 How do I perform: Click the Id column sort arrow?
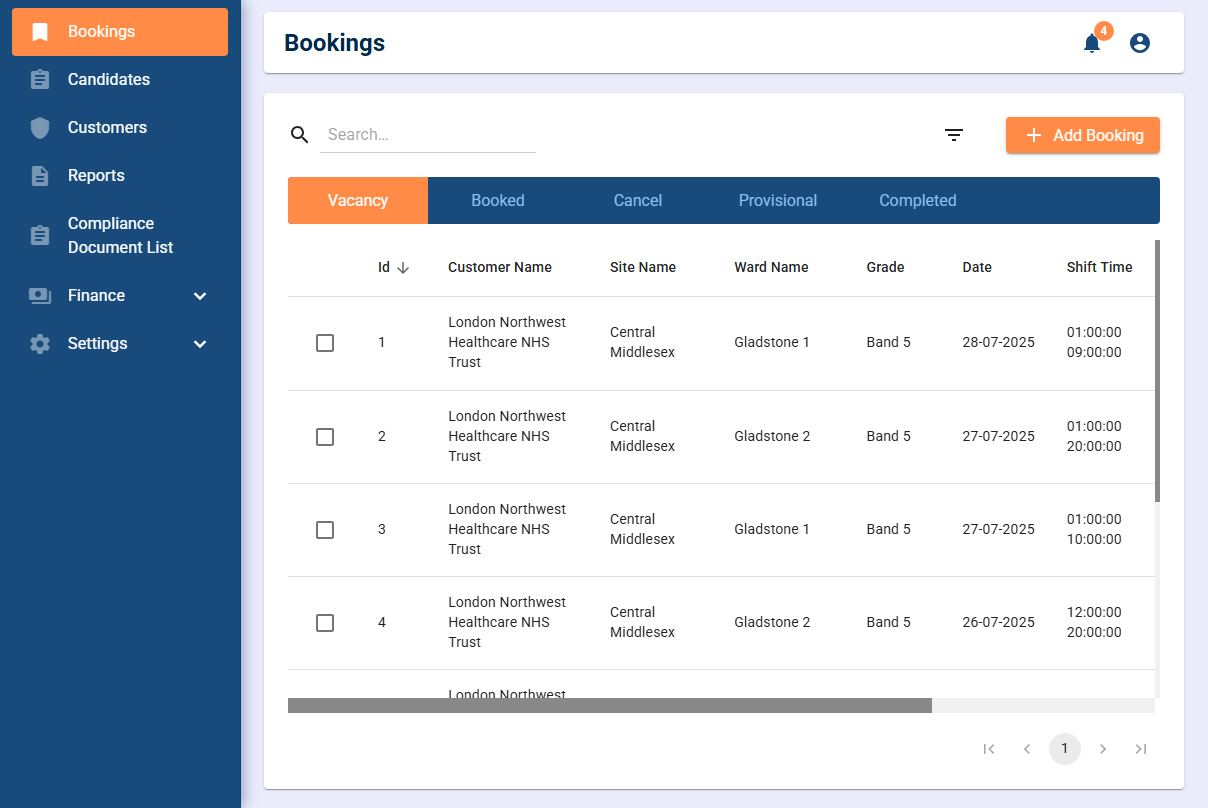pyautogui.click(x=403, y=267)
